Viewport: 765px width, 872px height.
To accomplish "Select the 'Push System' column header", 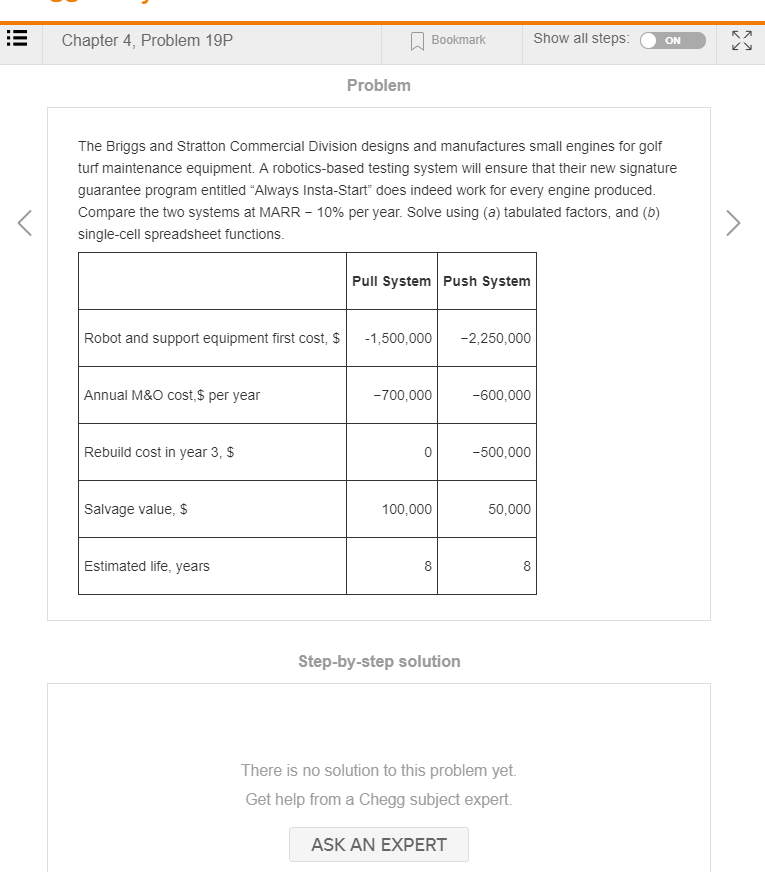I will pyautogui.click(x=487, y=280).
